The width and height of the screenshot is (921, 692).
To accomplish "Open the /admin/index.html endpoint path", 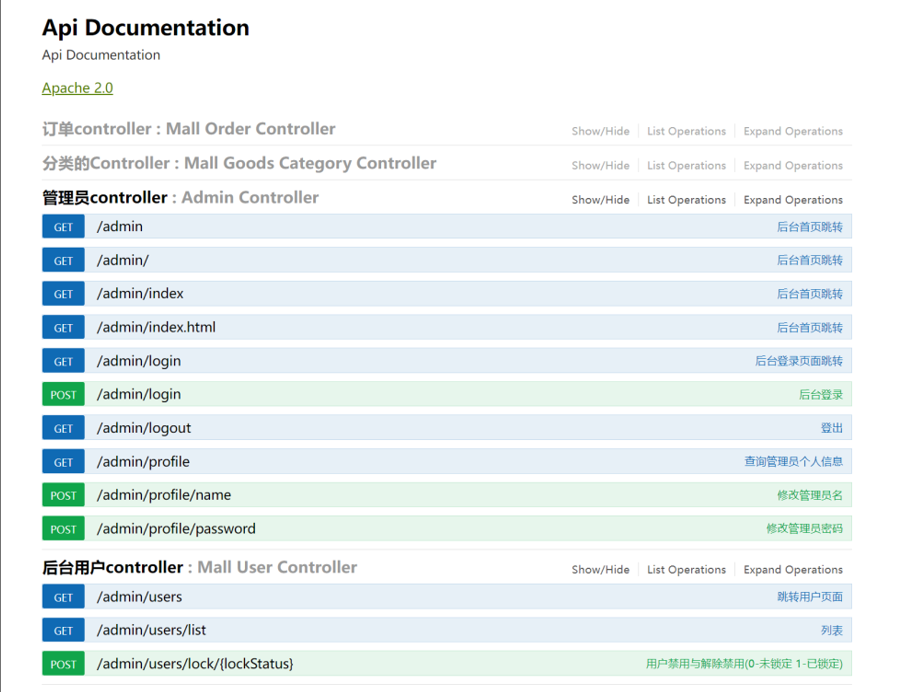I will click(x=156, y=327).
